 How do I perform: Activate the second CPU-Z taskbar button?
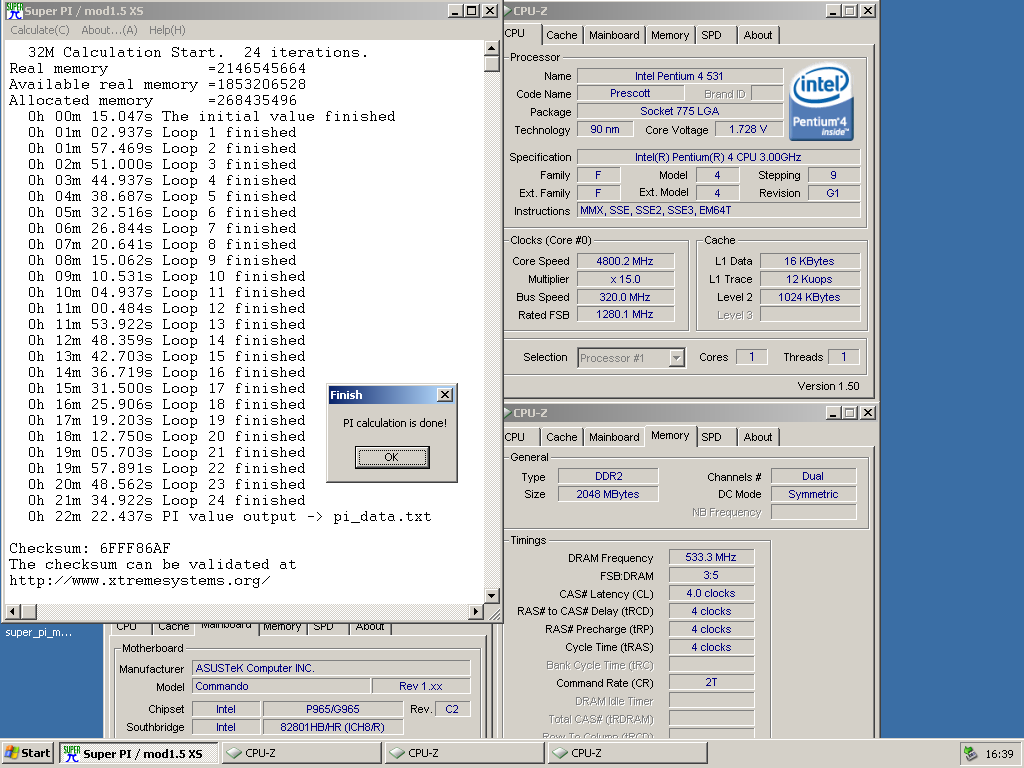(x=465, y=753)
